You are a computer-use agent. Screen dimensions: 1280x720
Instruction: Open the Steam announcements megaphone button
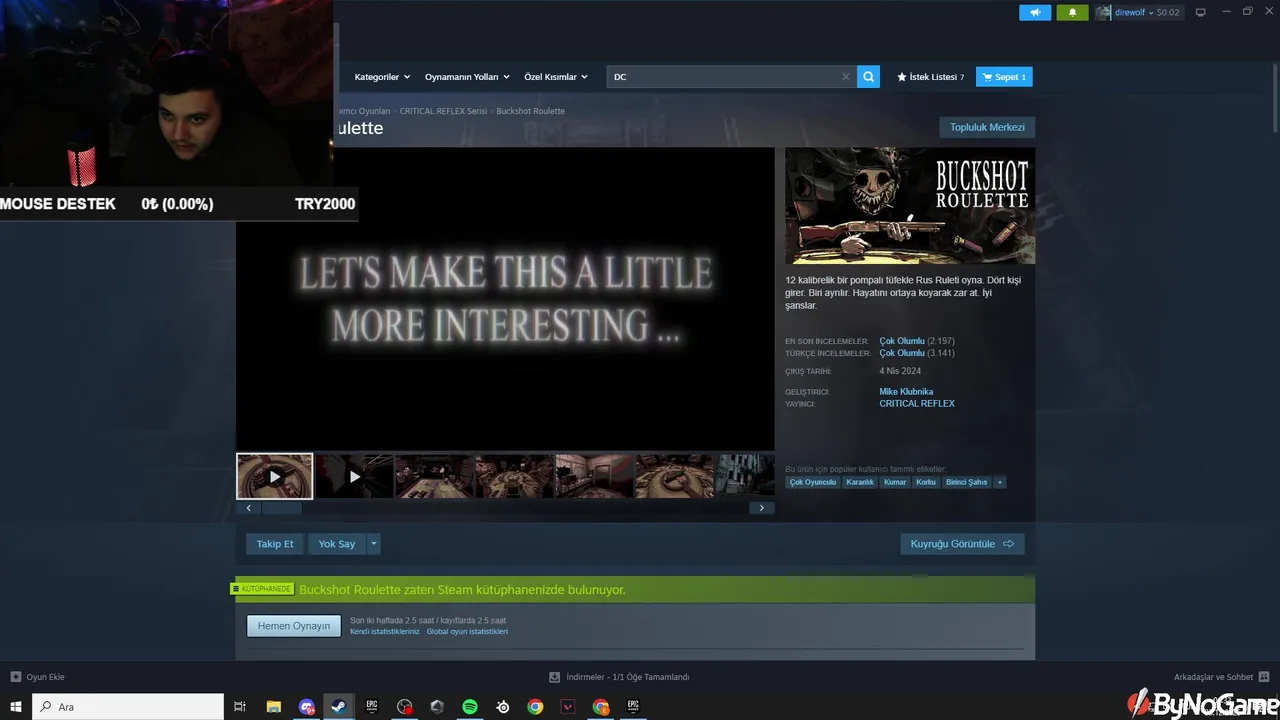point(1035,12)
